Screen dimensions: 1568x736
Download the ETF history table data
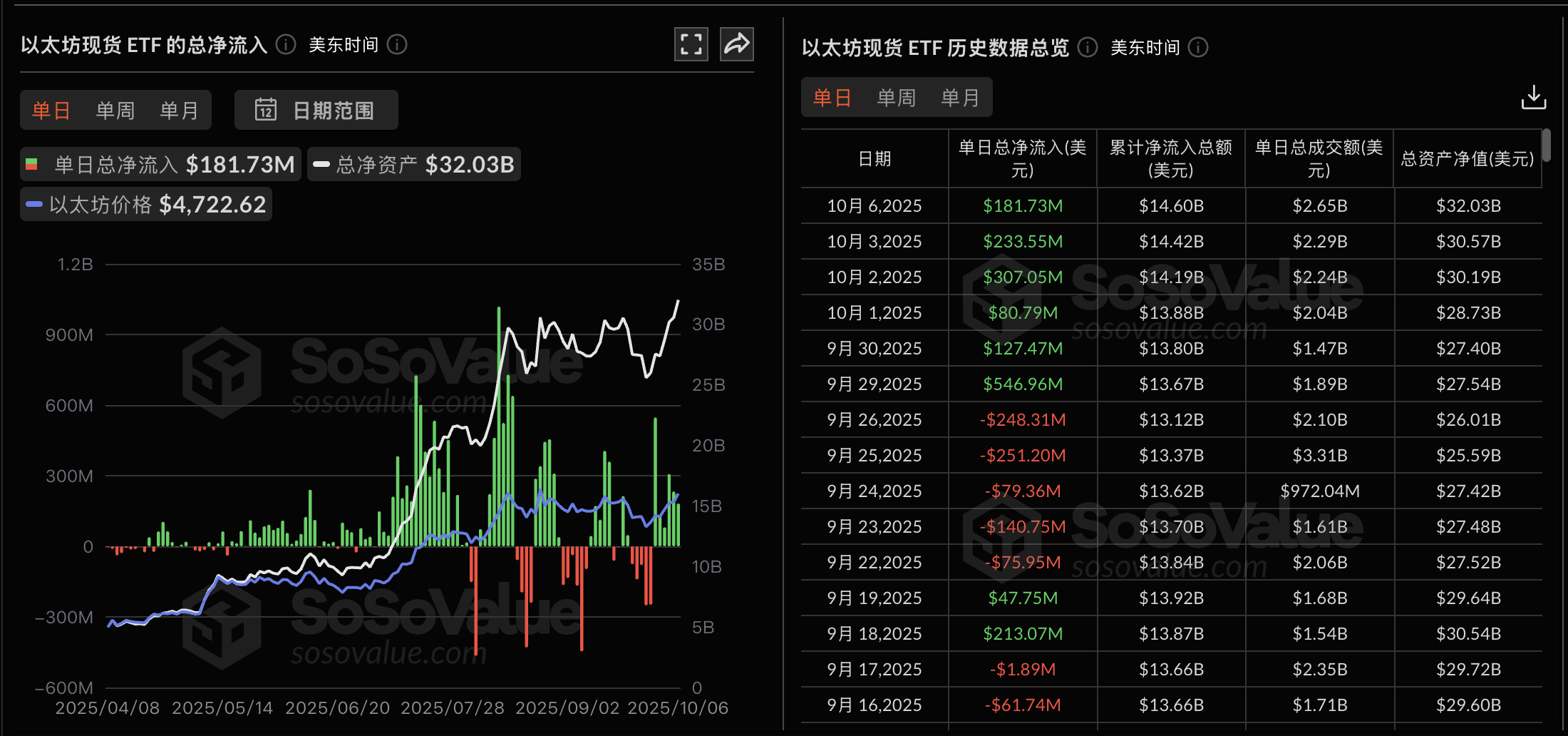coord(1533,97)
